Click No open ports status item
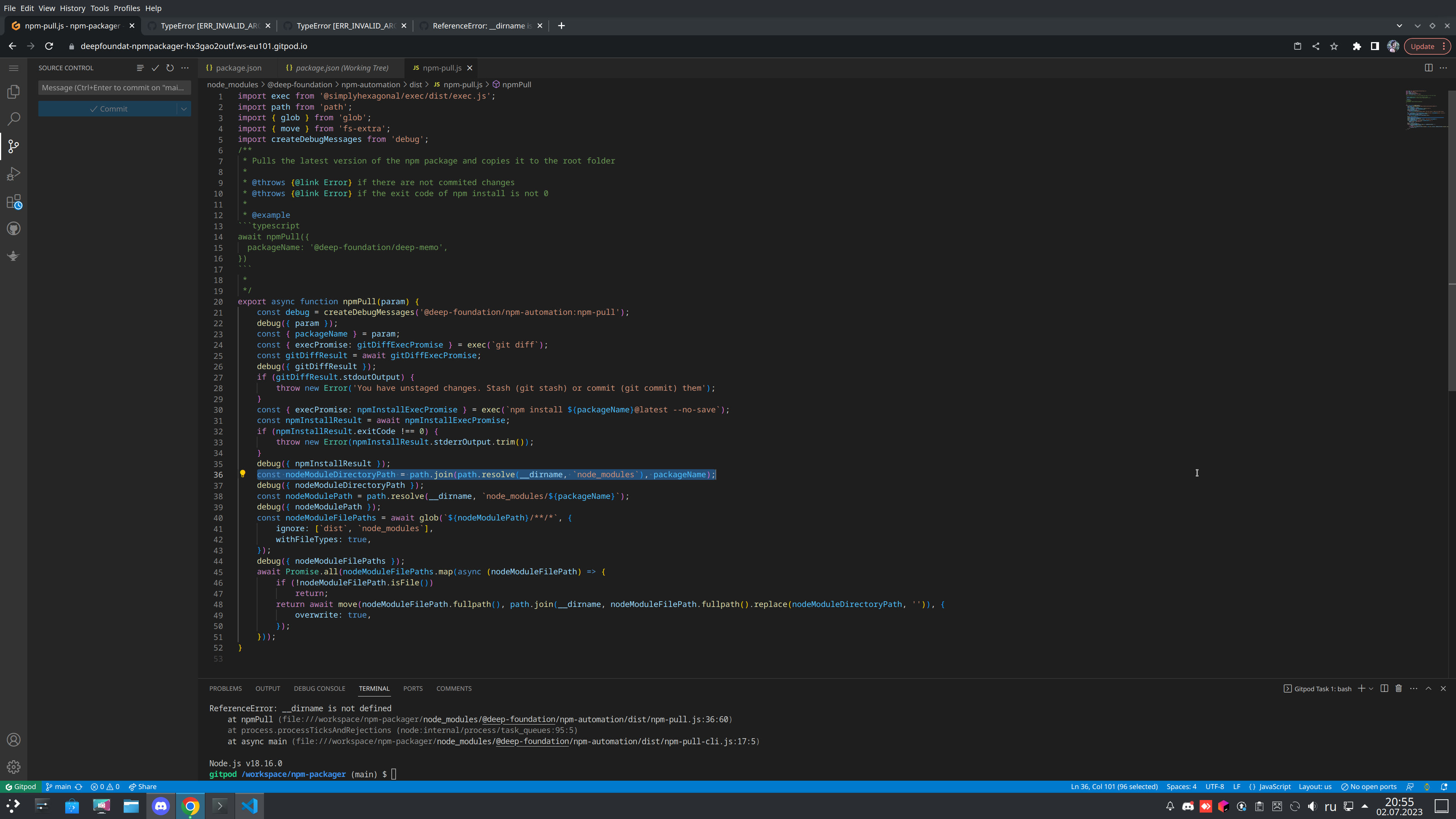The height and width of the screenshot is (819, 1456). pyautogui.click(x=1368, y=787)
